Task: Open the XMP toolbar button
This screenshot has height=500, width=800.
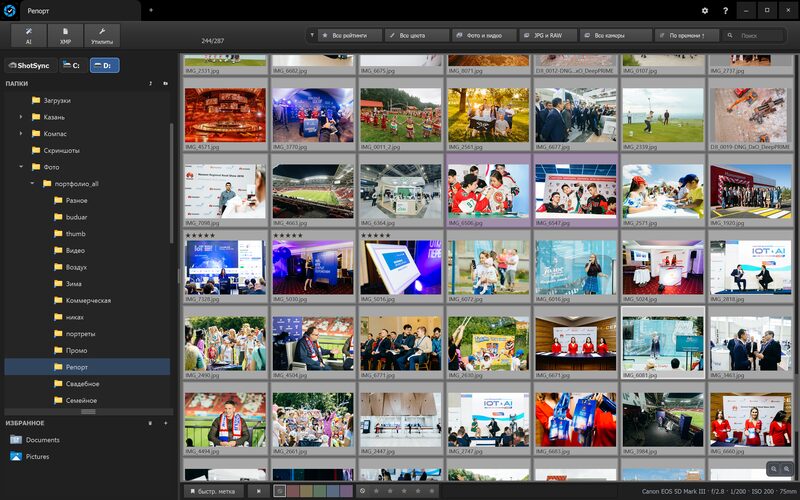Action: click(x=65, y=36)
